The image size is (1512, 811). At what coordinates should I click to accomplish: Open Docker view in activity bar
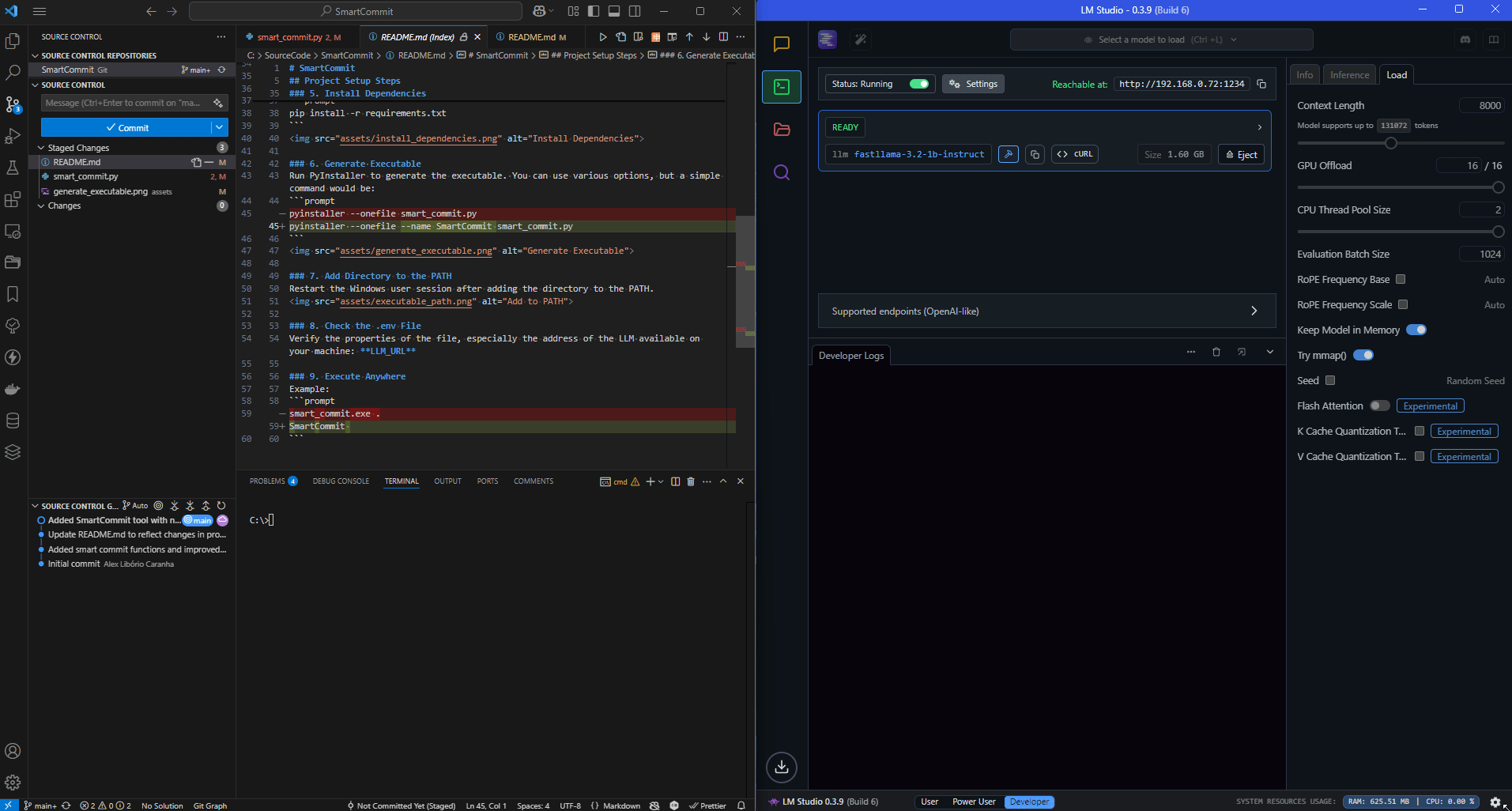(x=13, y=389)
